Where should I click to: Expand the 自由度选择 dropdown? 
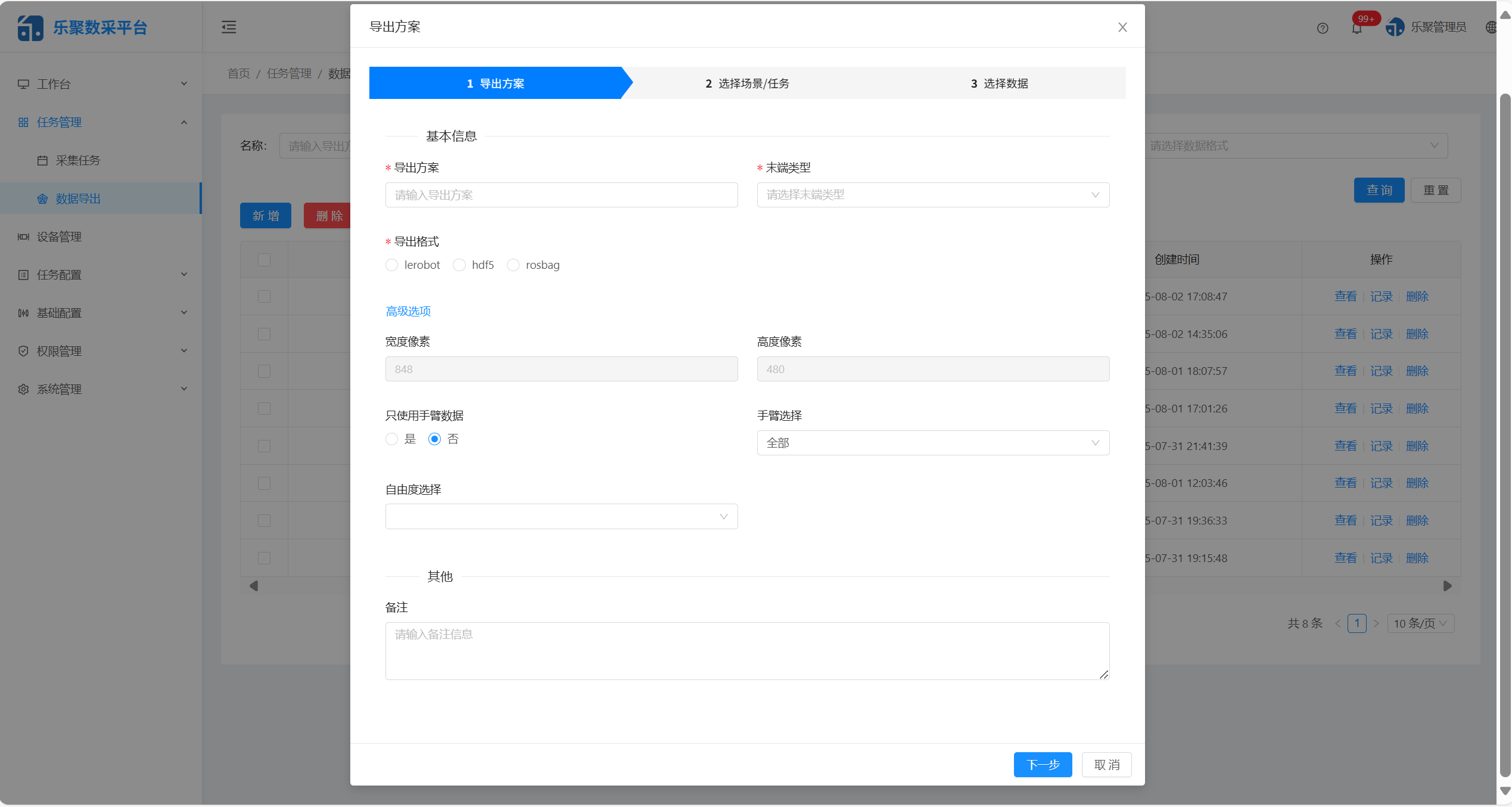(x=561, y=516)
